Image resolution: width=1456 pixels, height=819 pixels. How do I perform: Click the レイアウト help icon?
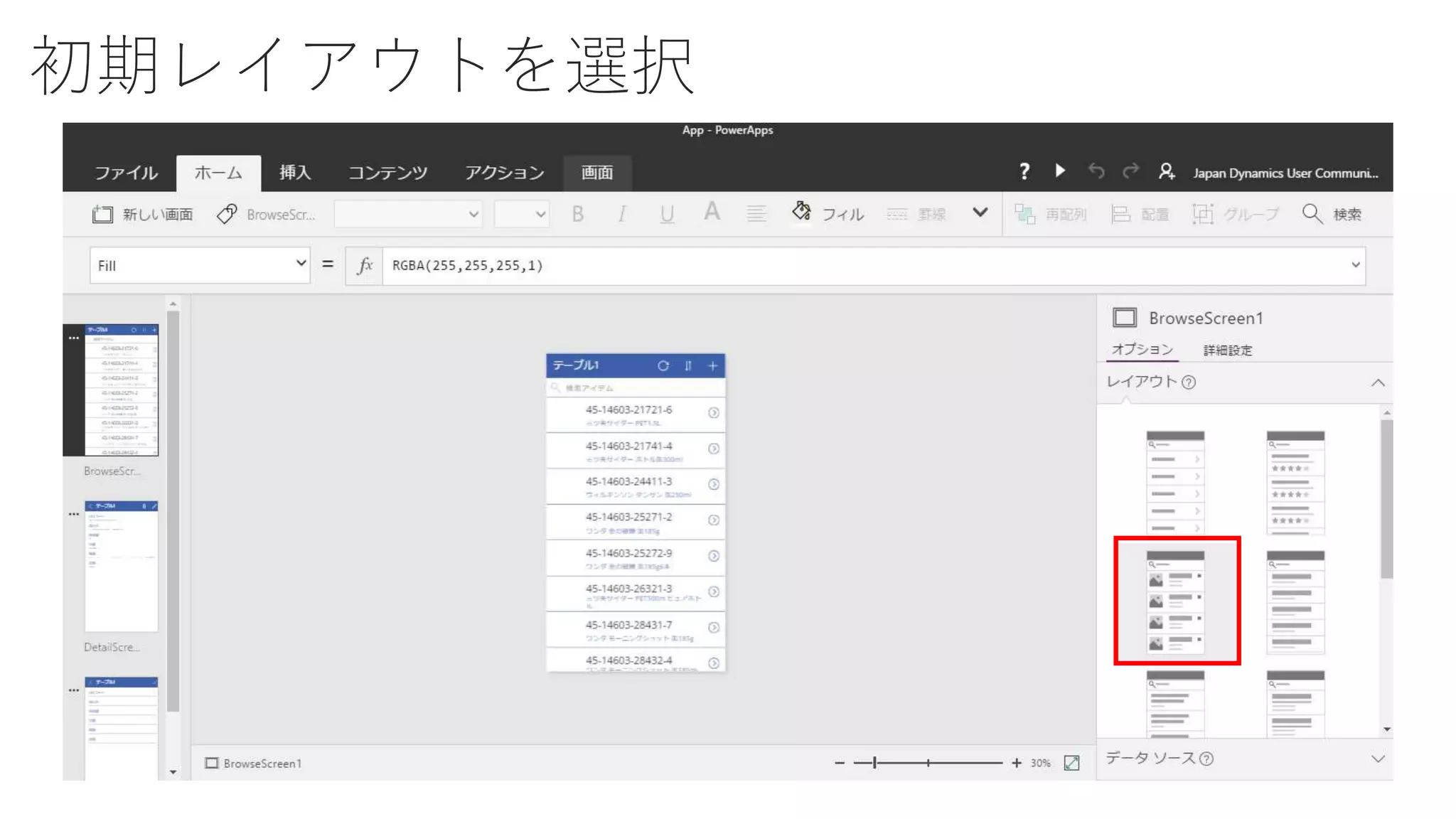[x=1189, y=382]
